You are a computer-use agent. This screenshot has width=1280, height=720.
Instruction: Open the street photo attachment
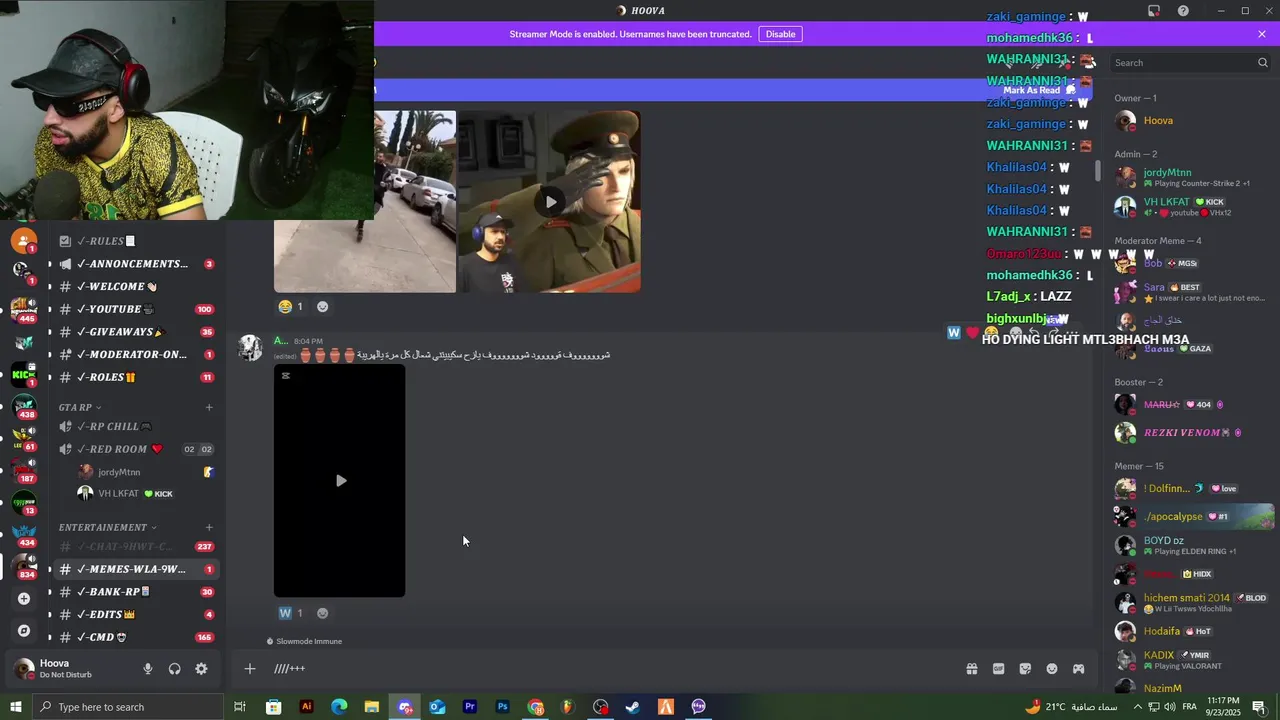click(365, 202)
